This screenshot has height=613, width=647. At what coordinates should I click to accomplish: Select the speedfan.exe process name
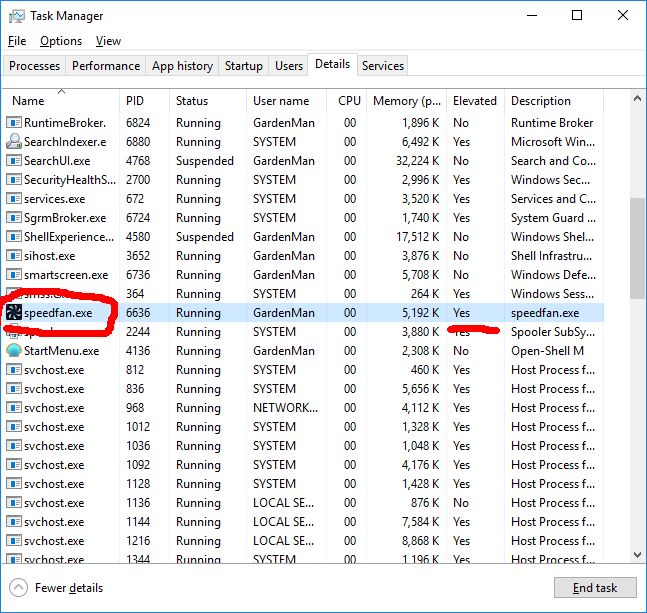tap(58, 313)
